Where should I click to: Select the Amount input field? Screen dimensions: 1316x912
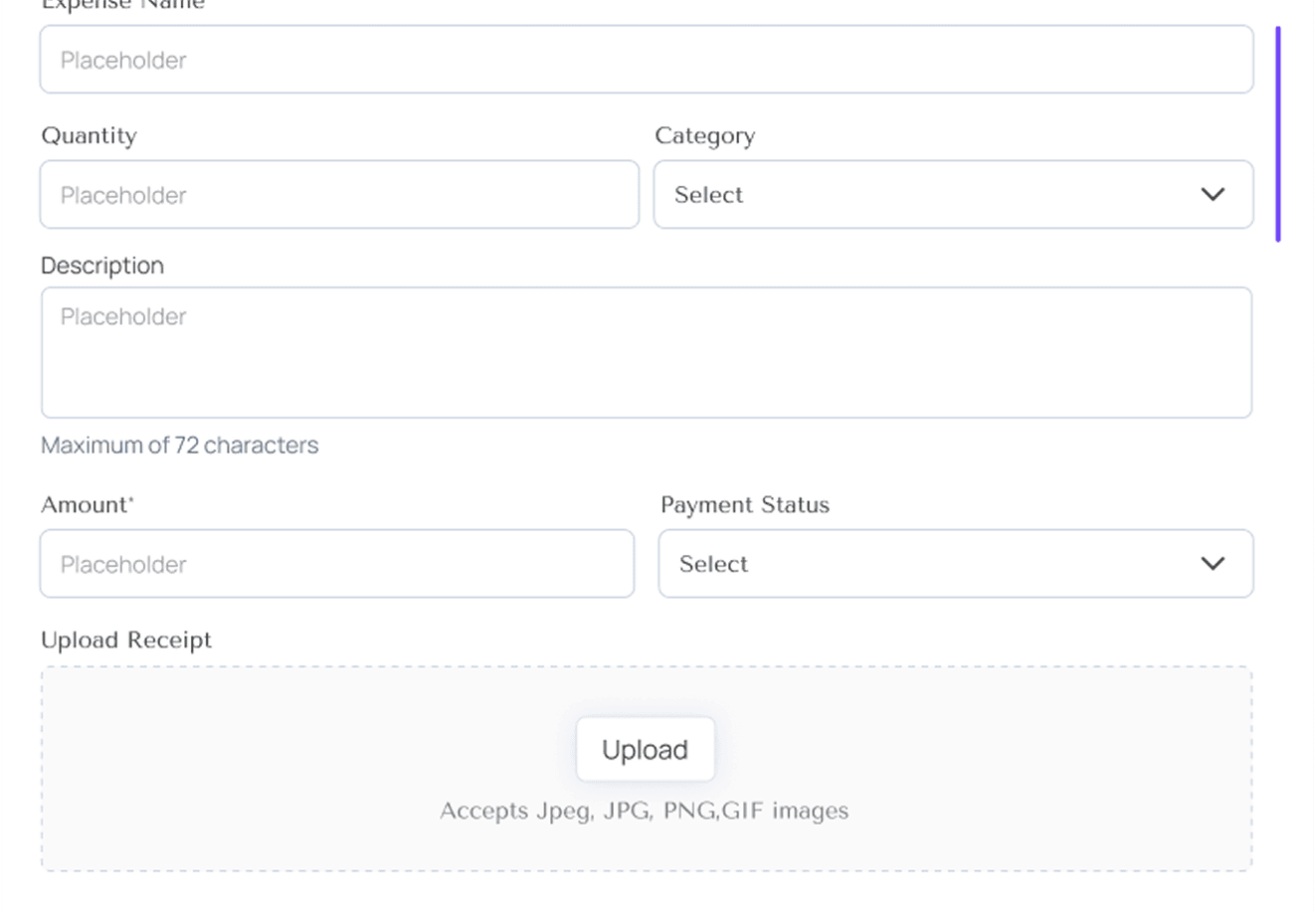pyautogui.click(x=337, y=564)
